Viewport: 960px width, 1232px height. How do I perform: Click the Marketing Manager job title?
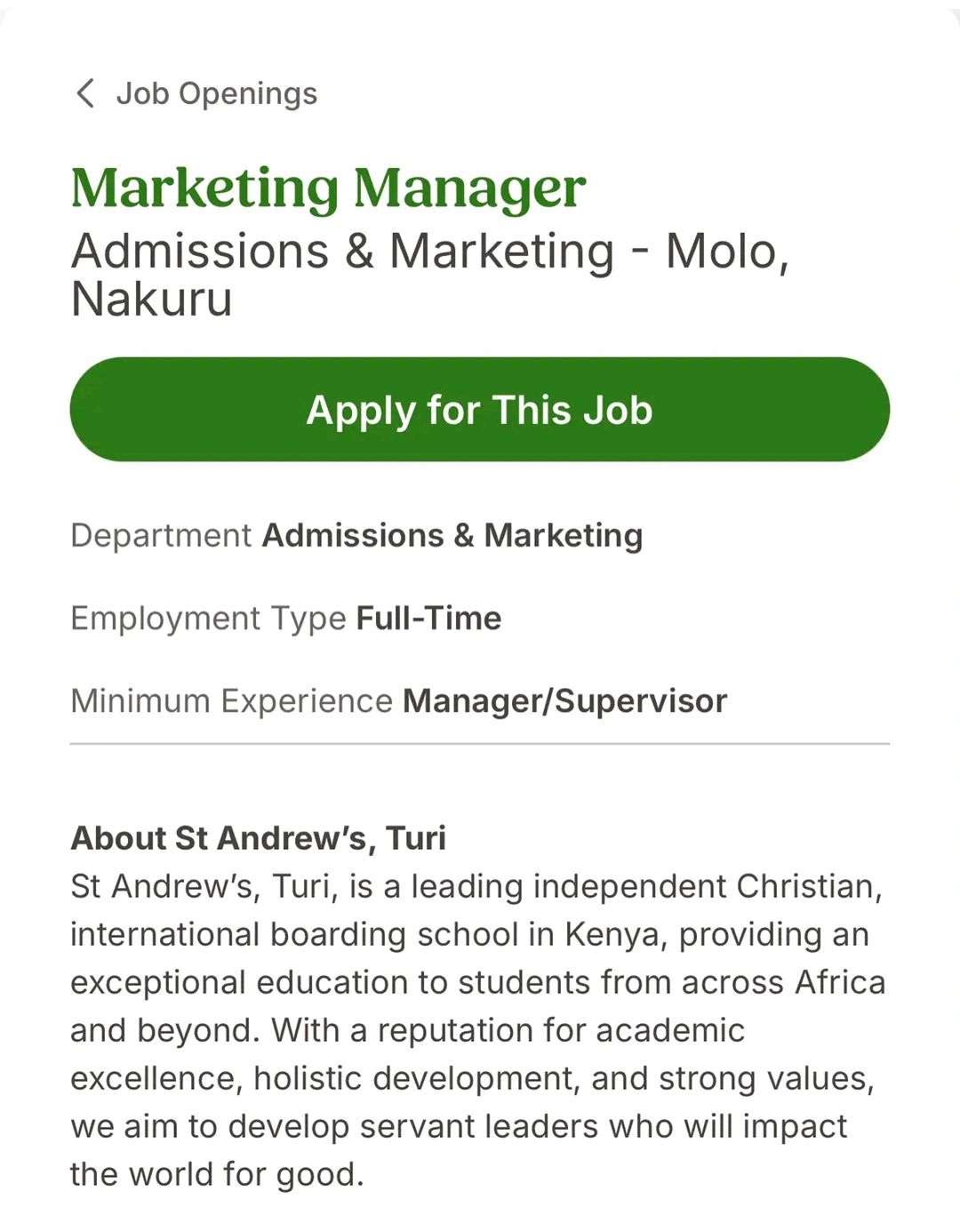(x=328, y=188)
